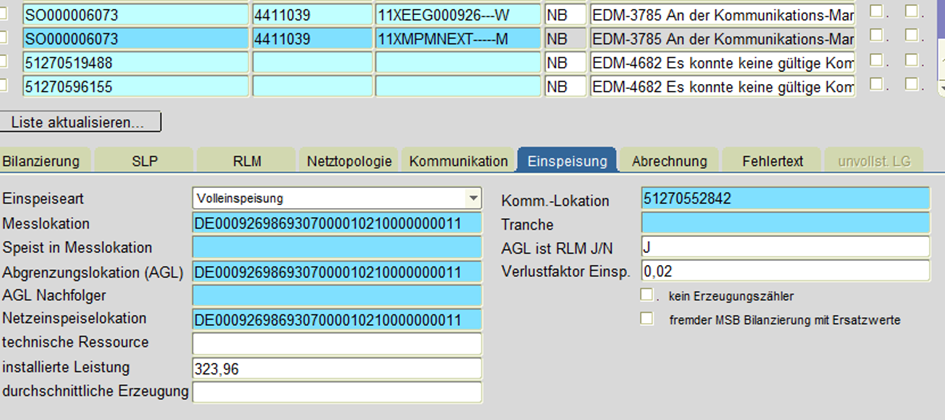Expand the Einspeiseart dropdown arrow
Image resolution: width=945 pixels, height=420 pixels.
[473, 198]
